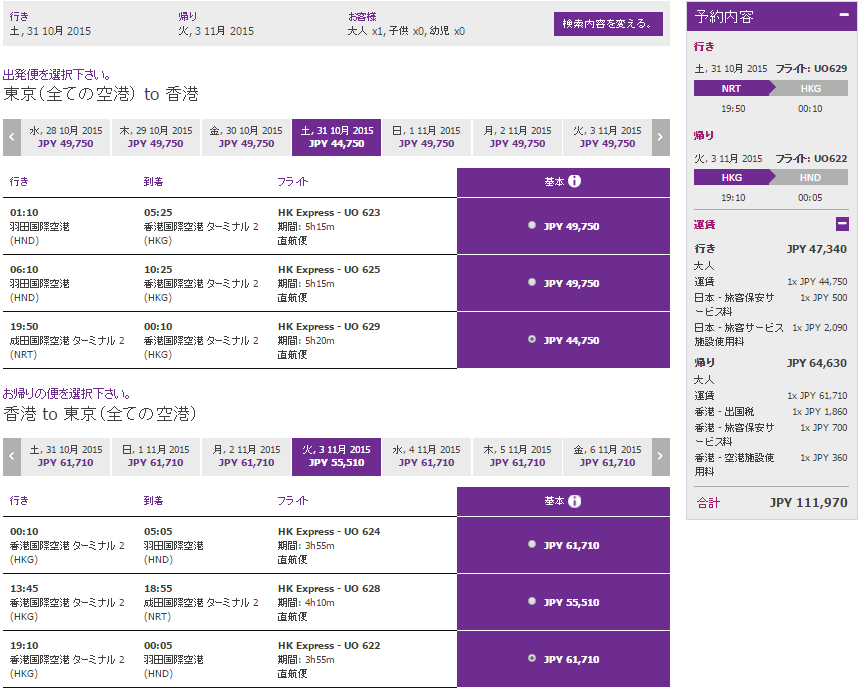Select outbound flight UO 625 departing 06:10
Screen dimensions: 860x690
pos(532,283)
